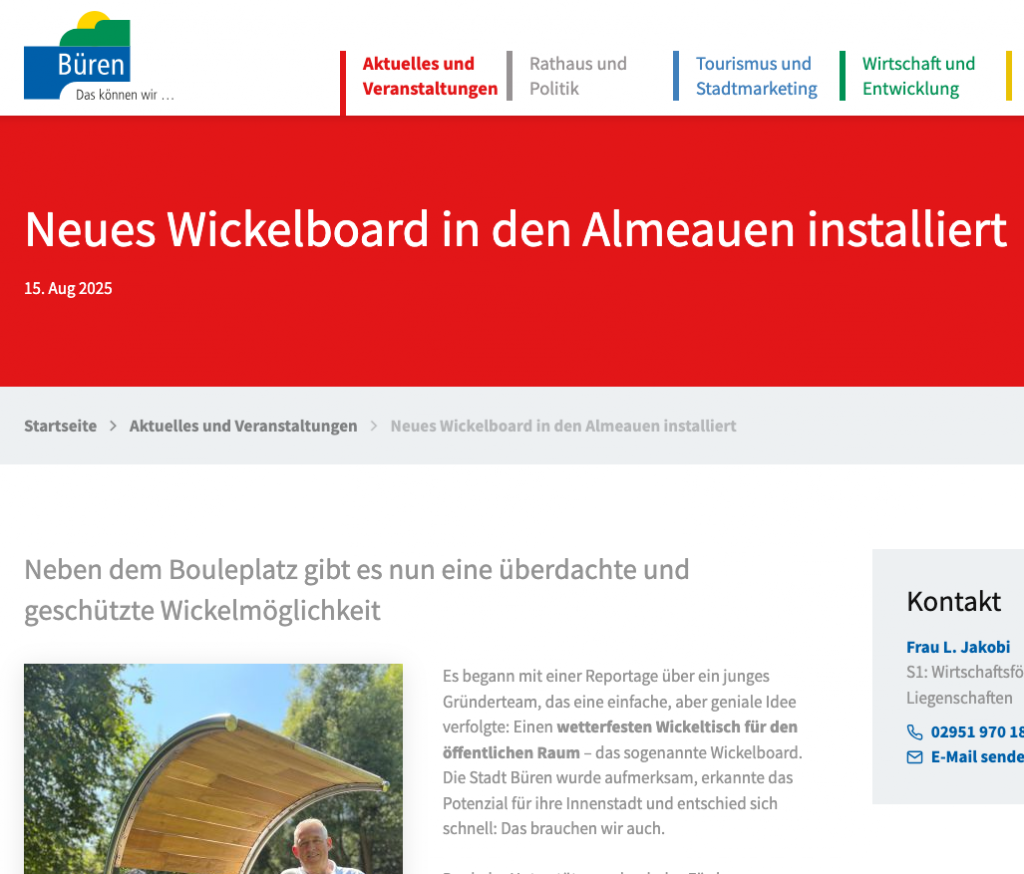Click the yellow bar at navigation's right edge
Image resolution: width=1024 pixels, height=874 pixels.
tap(1009, 76)
